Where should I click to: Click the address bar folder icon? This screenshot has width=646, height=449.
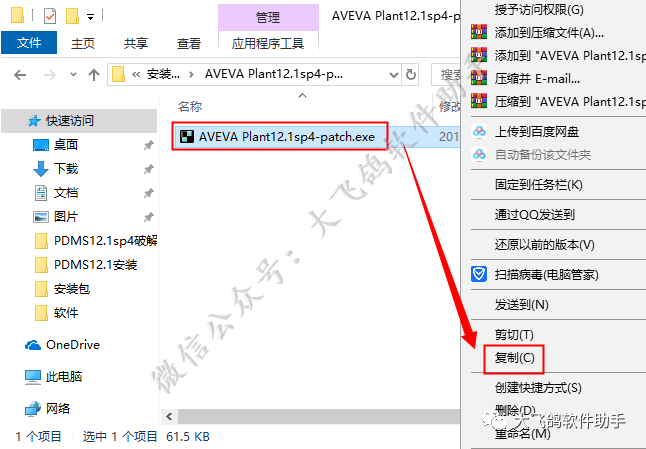(119, 75)
